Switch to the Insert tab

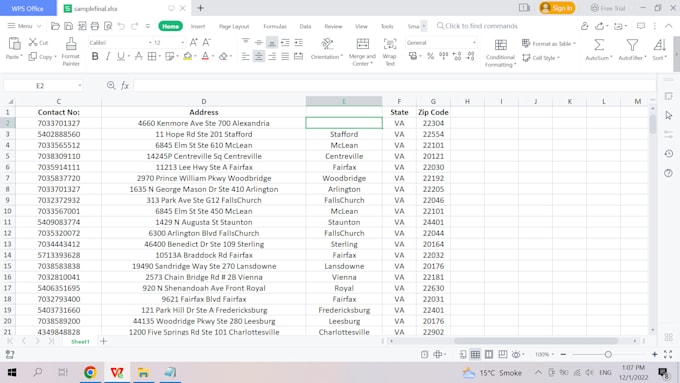click(198, 26)
